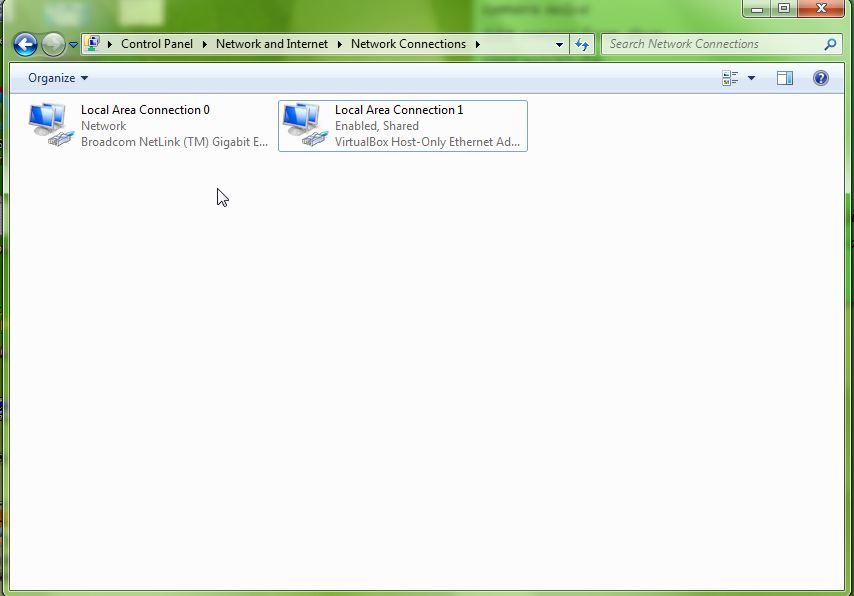This screenshot has height=596, width=854.
Task: Expand the Network Connections breadcrumb chevron
Action: (x=478, y=44)
